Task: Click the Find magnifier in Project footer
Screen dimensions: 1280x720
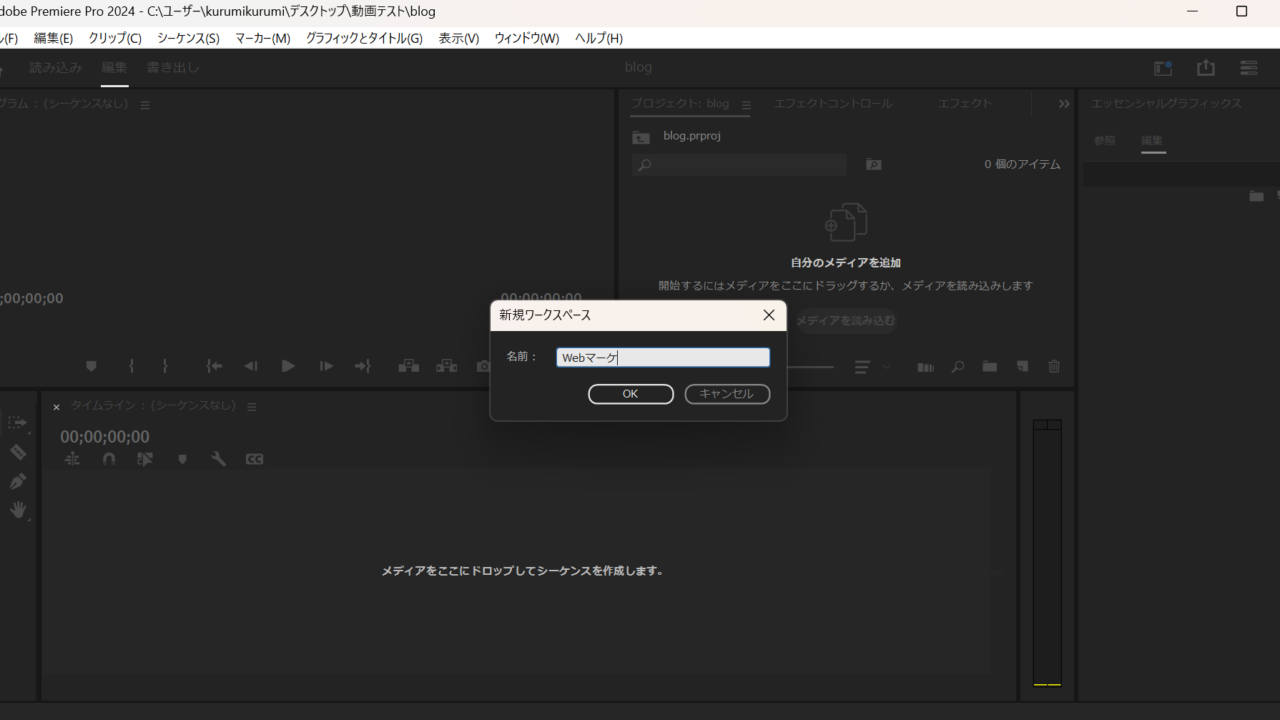Action: [958, 367]
